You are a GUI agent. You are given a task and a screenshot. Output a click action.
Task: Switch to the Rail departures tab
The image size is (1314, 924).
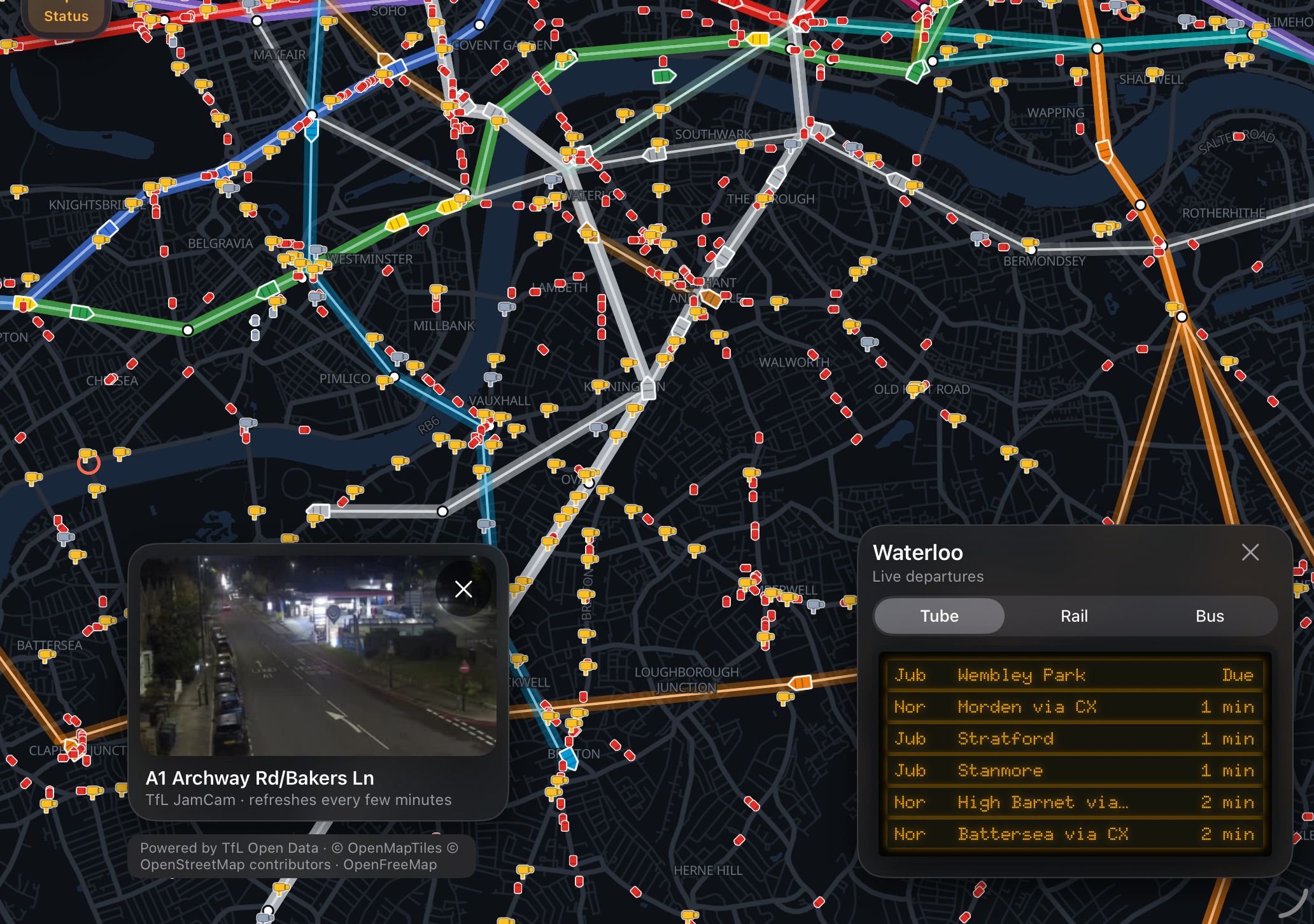(1074, 616)
